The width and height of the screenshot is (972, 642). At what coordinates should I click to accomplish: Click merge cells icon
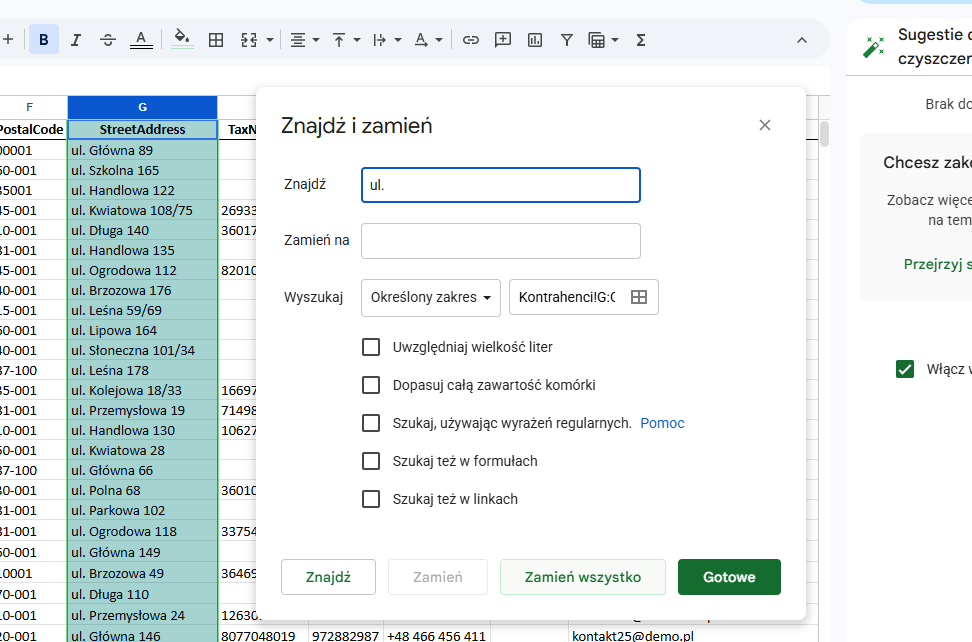tap(249, 40)
